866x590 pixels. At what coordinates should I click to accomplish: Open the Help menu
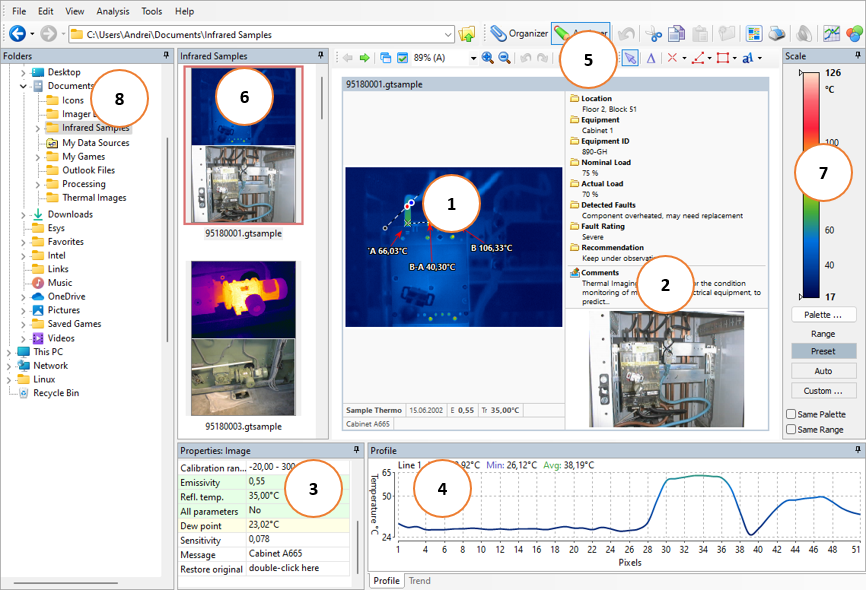(184, 11)
